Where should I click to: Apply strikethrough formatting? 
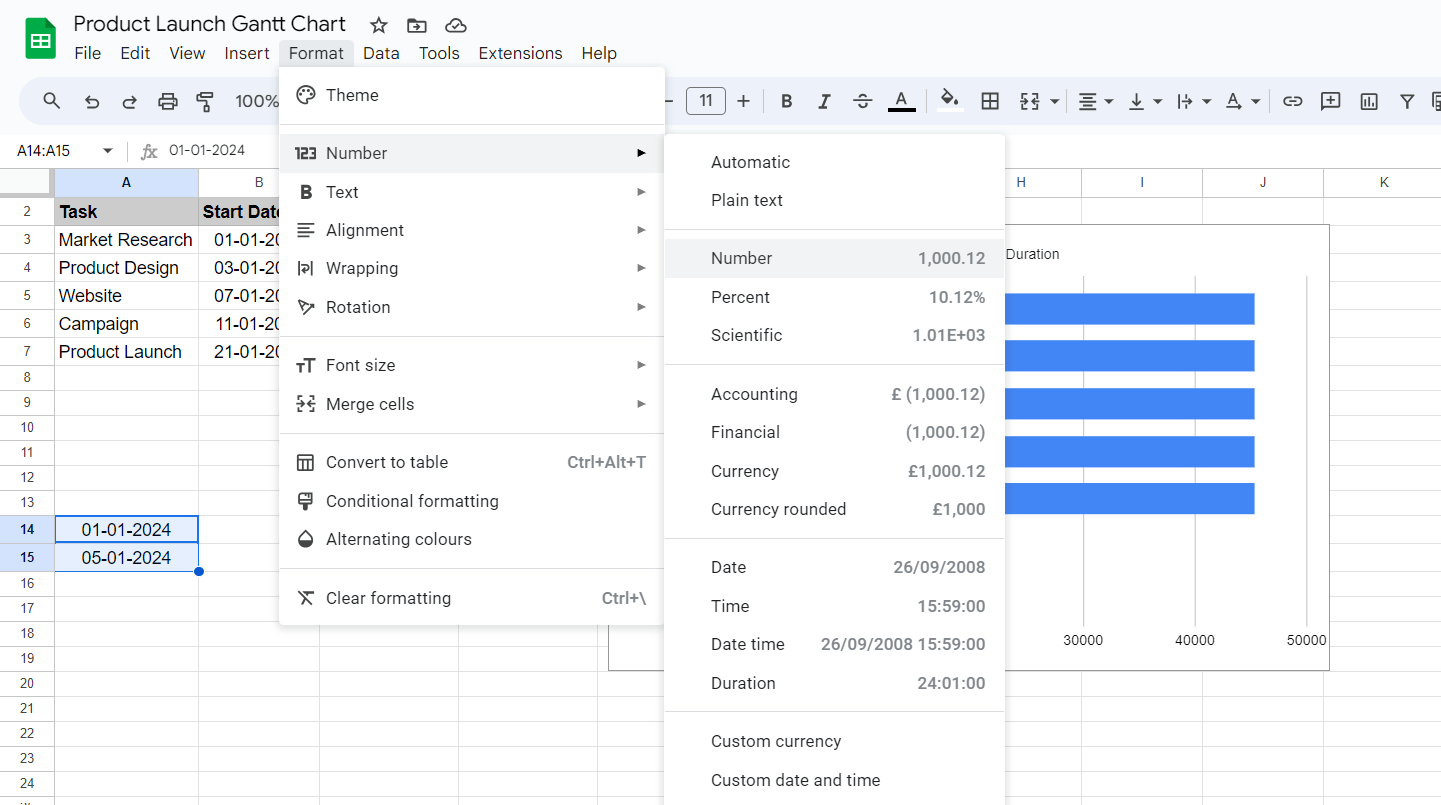(x=862, y=101)
